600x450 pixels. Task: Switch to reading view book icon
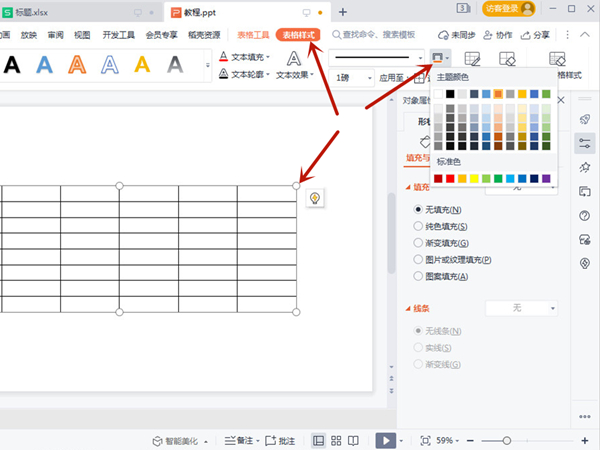(x=355, y=440)
